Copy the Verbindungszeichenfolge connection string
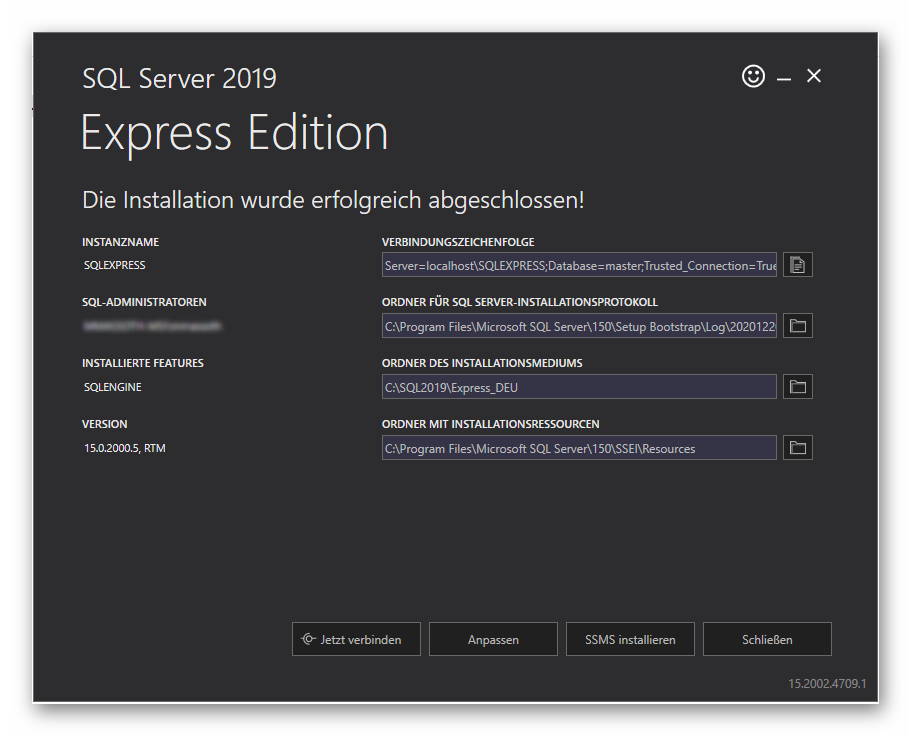 797,264
